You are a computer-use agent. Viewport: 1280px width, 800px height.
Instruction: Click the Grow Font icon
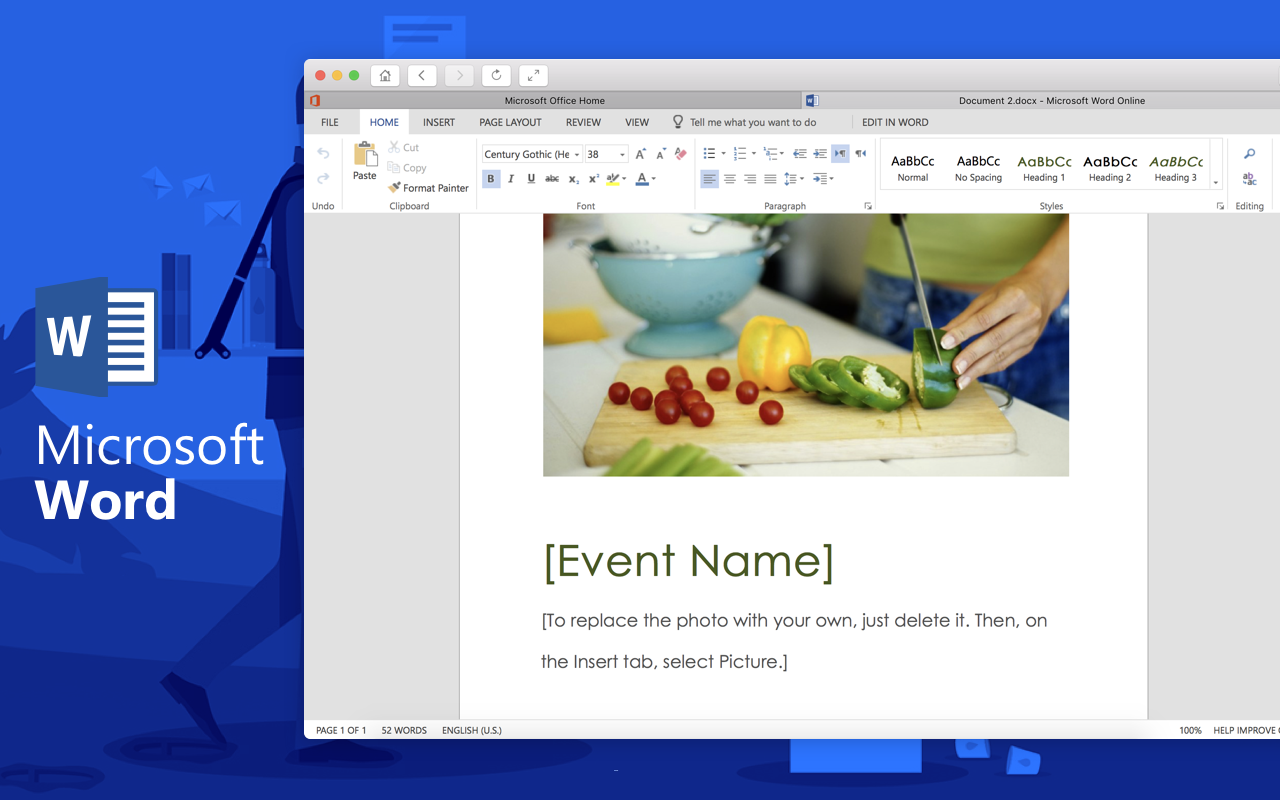641,154
